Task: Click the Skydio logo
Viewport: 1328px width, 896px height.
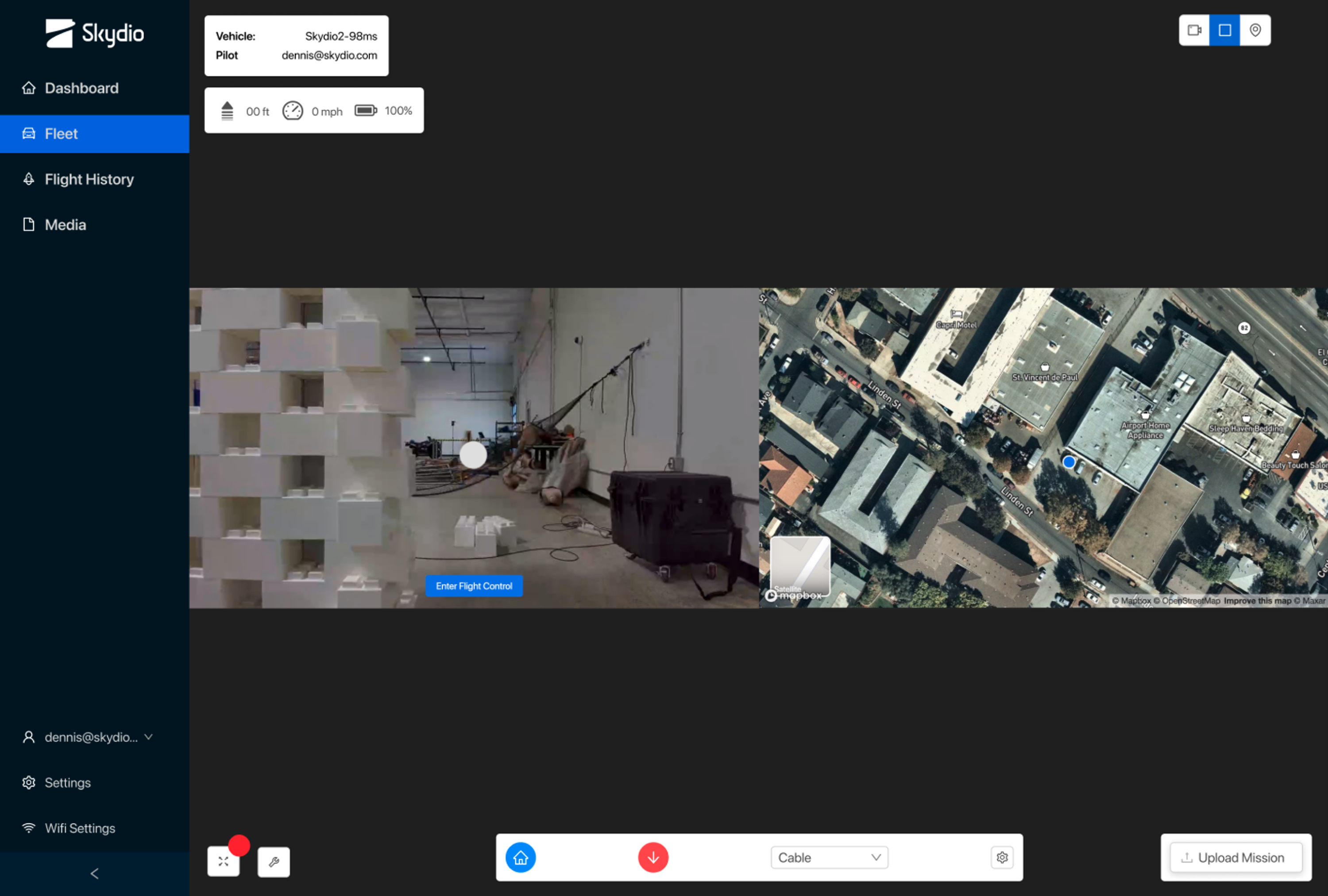Action: pos(94,33)
